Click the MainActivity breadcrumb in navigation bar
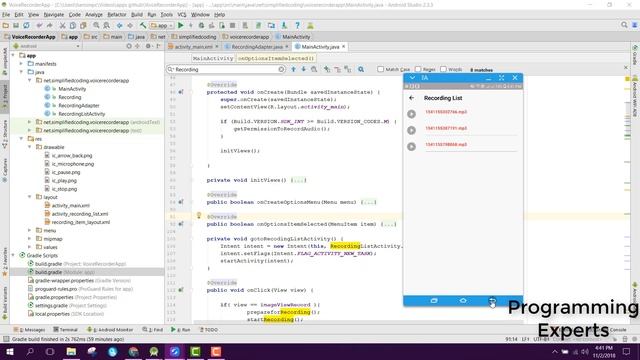The height and width of the screenshot is (360, 640). (293, 37)
